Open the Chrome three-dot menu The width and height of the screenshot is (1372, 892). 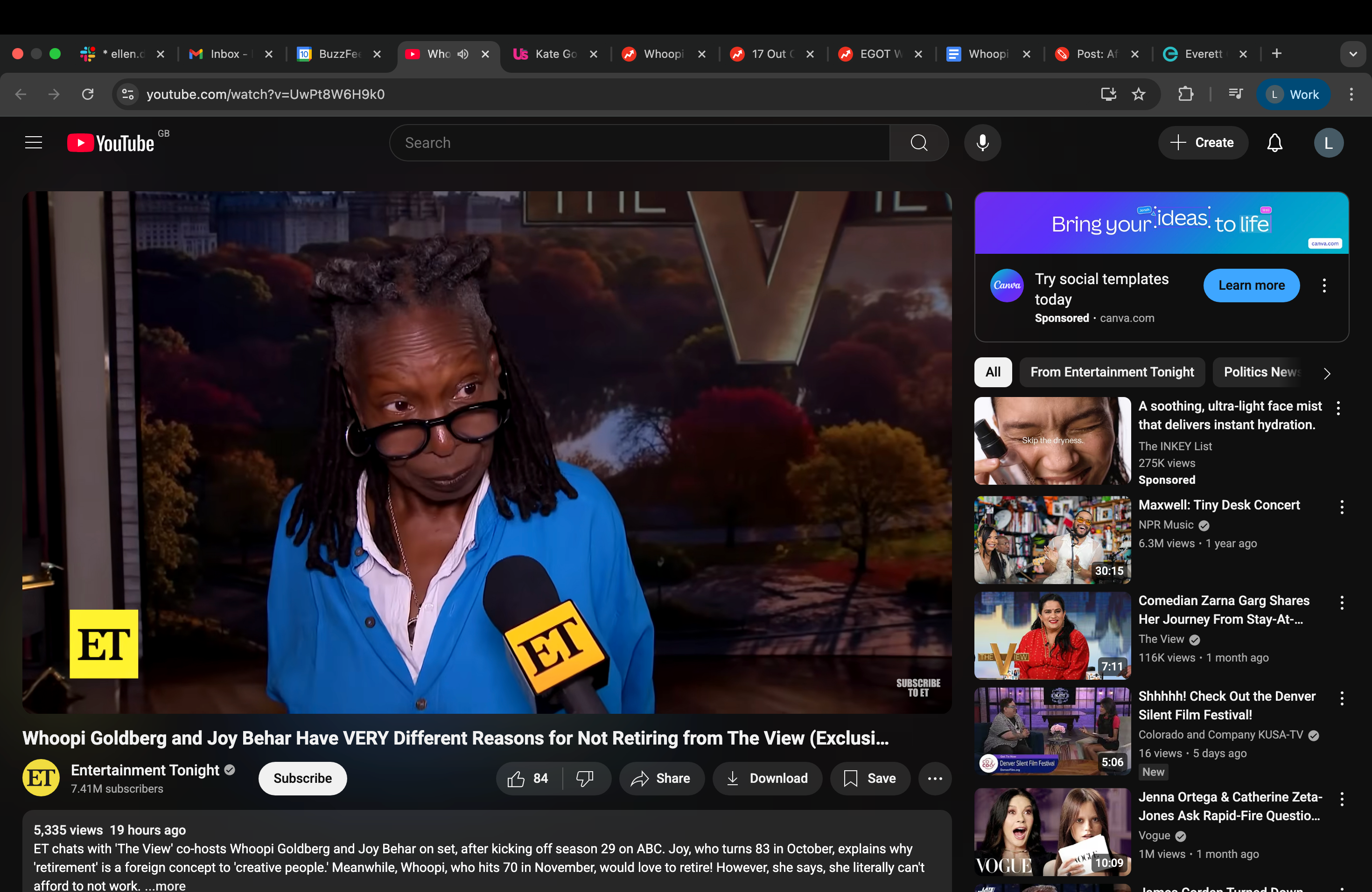click(x=1351, y=94)
